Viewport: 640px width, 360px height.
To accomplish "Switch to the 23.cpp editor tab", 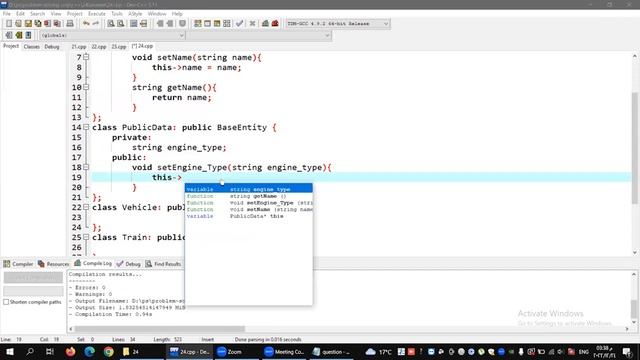I will (118, 47).
